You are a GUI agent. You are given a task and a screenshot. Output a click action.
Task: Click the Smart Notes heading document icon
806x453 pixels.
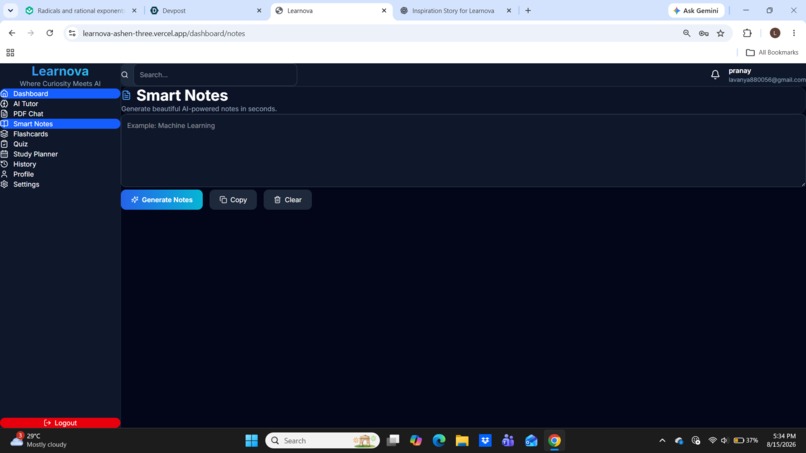click(x=126, y=95)
